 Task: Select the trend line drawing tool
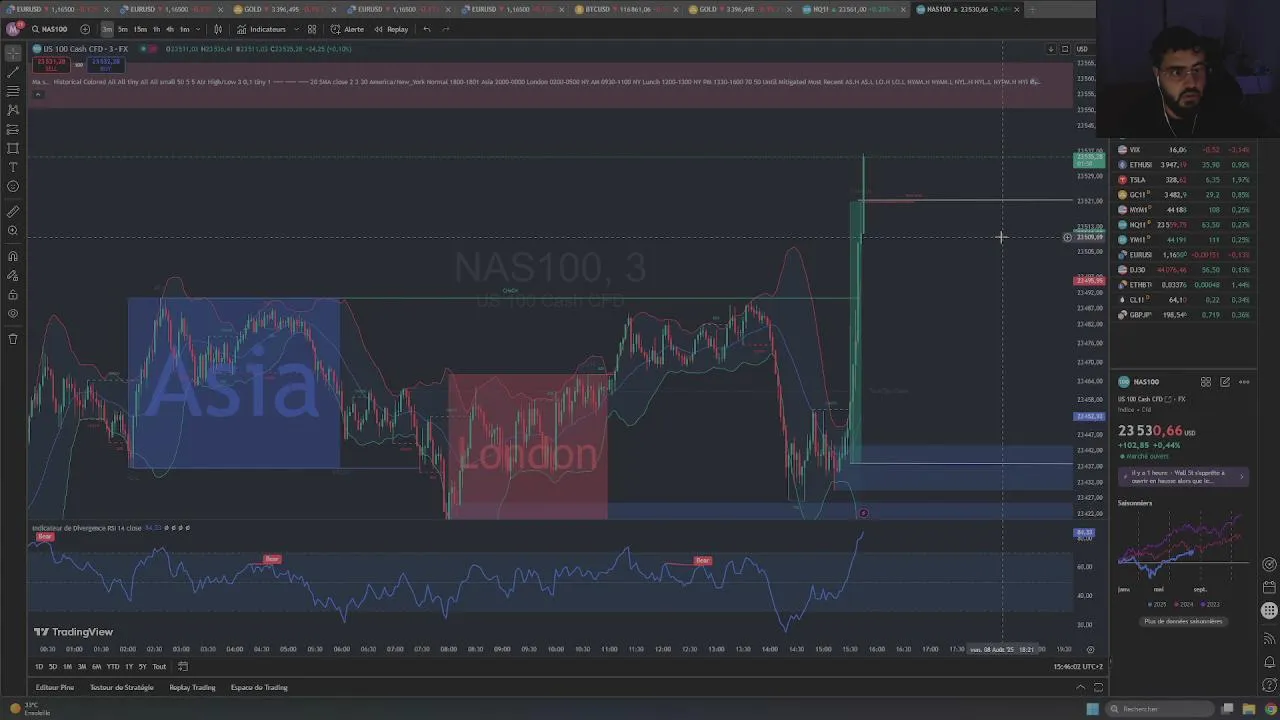click(13, 72)
